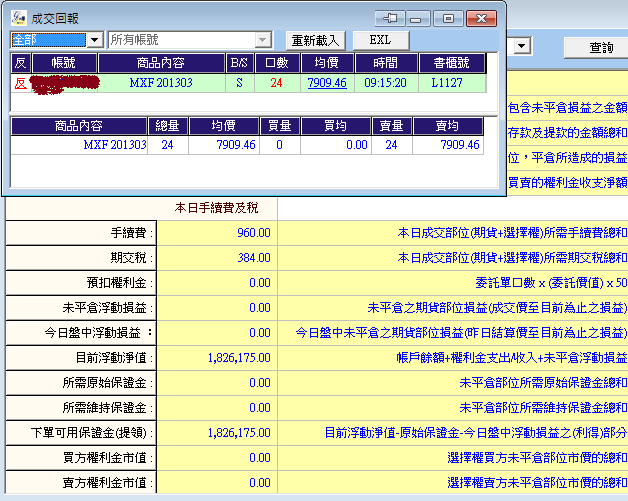Viewport: 628px width, 501px height.
Task: Click the 下單可用保證金(提領) label
Action: (x=92, y=433)
